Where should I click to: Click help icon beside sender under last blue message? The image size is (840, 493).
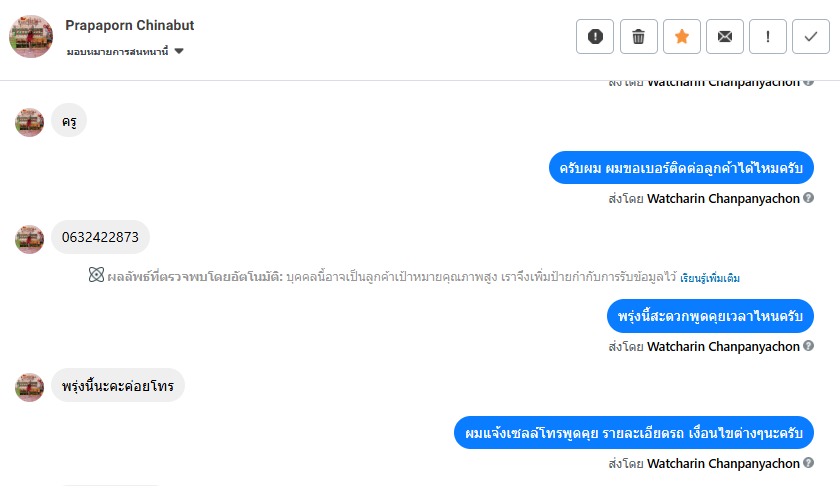coord(808,464)
